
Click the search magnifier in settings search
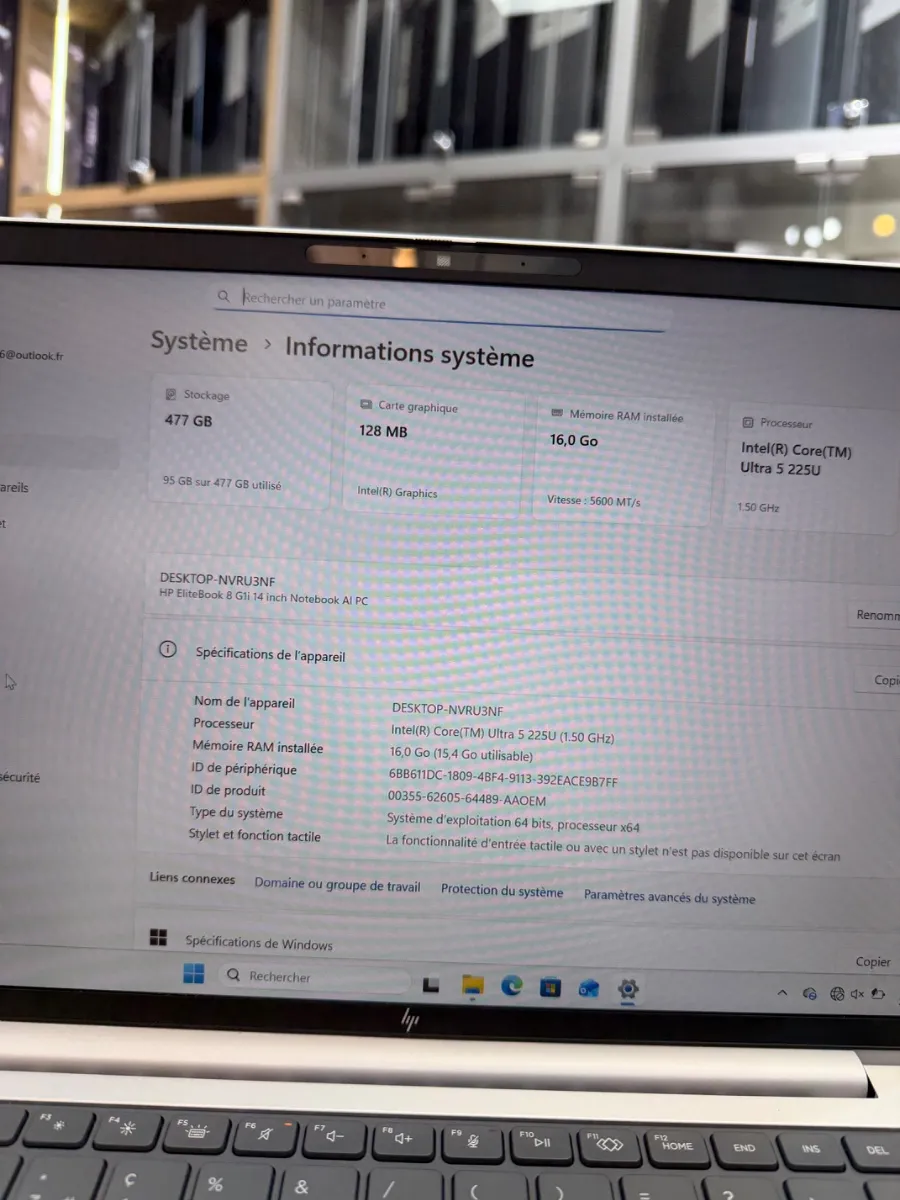[x=225, y=296]
